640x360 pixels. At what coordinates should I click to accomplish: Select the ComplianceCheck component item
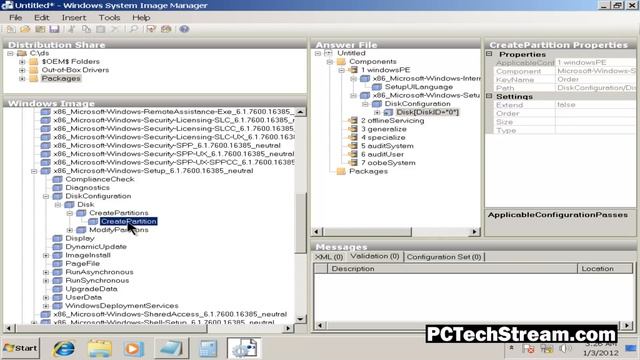[100, 179]
